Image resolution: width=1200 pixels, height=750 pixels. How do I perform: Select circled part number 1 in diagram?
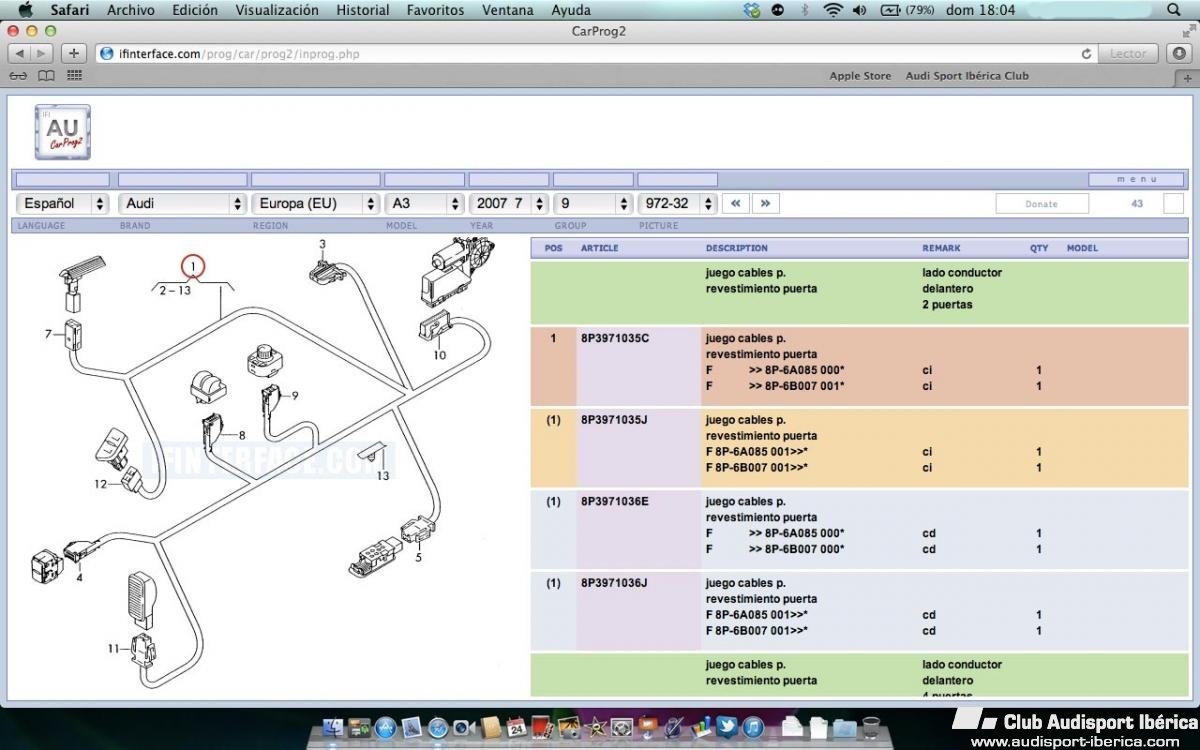(x=192, y=267)
